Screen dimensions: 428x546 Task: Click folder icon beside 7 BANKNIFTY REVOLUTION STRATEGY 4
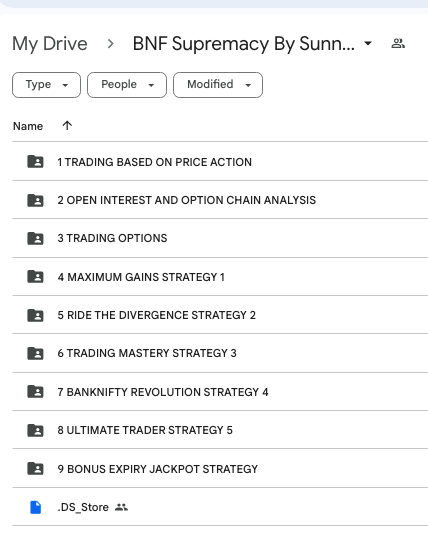(35, 392)
